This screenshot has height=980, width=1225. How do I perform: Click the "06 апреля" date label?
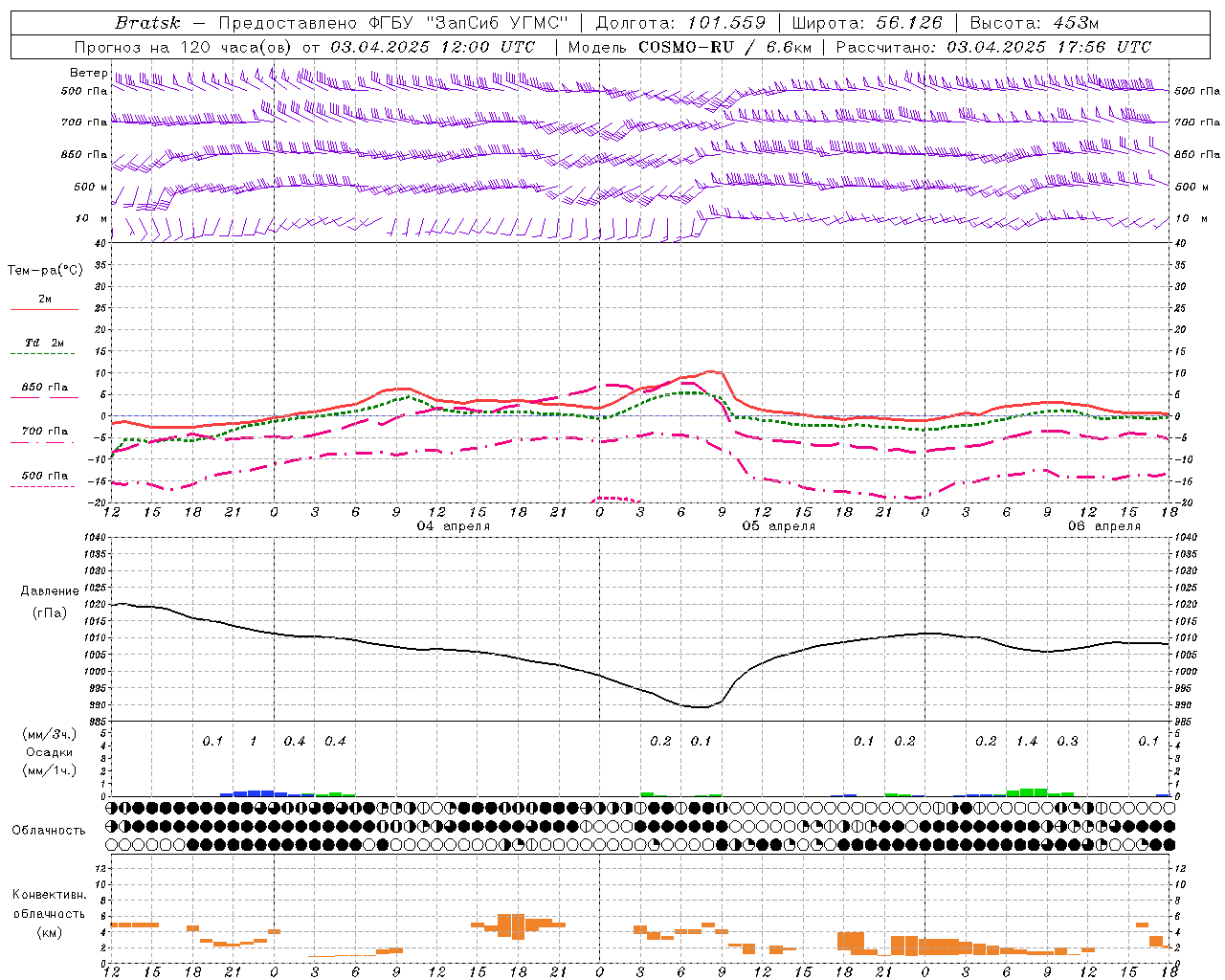point(1104,526)
